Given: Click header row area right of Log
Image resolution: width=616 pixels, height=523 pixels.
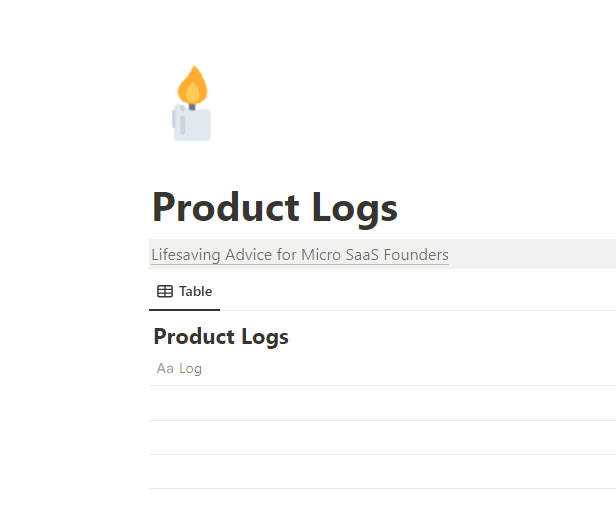Looking at the screenshot, I should click(x=400, y=369).
